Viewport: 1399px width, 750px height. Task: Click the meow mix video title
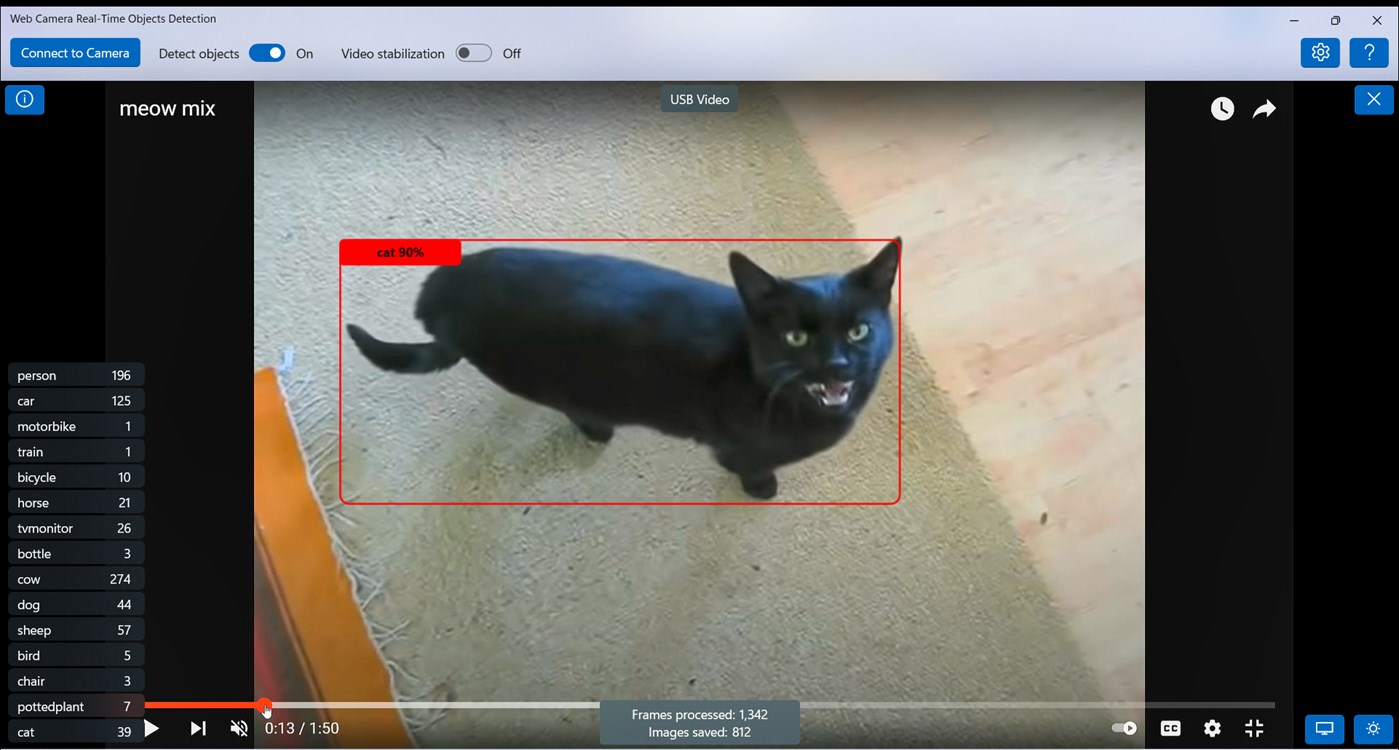pyautogui.click(x=167, y=109)
